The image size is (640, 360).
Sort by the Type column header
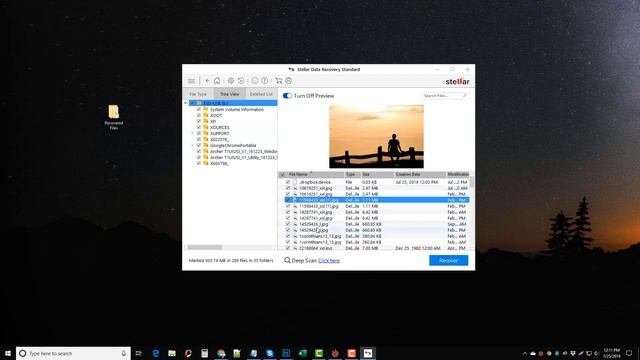(352, 174)
